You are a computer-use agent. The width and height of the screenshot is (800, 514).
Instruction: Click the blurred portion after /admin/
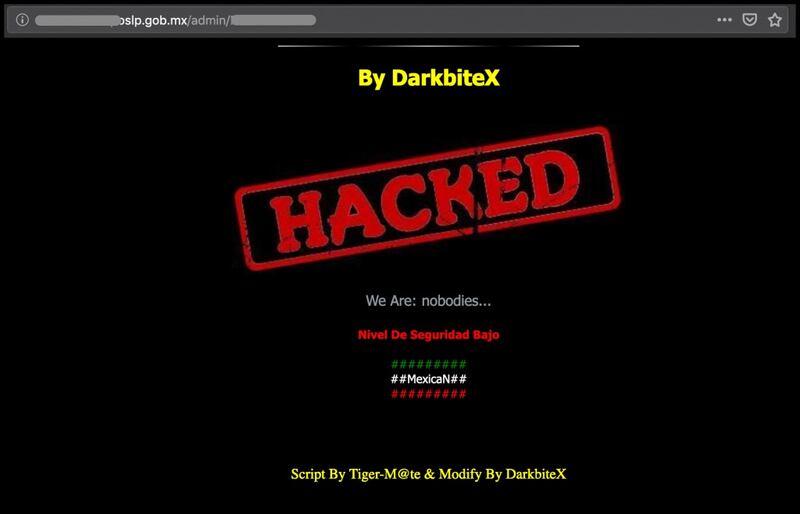coord(273,20)
